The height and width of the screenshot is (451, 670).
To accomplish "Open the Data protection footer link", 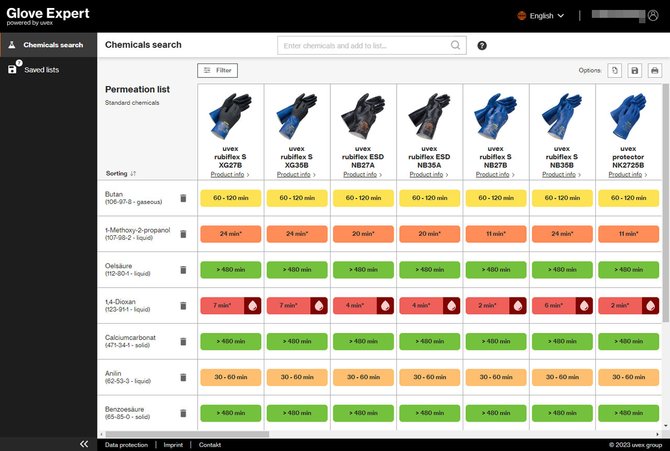I will click(126, 445).
